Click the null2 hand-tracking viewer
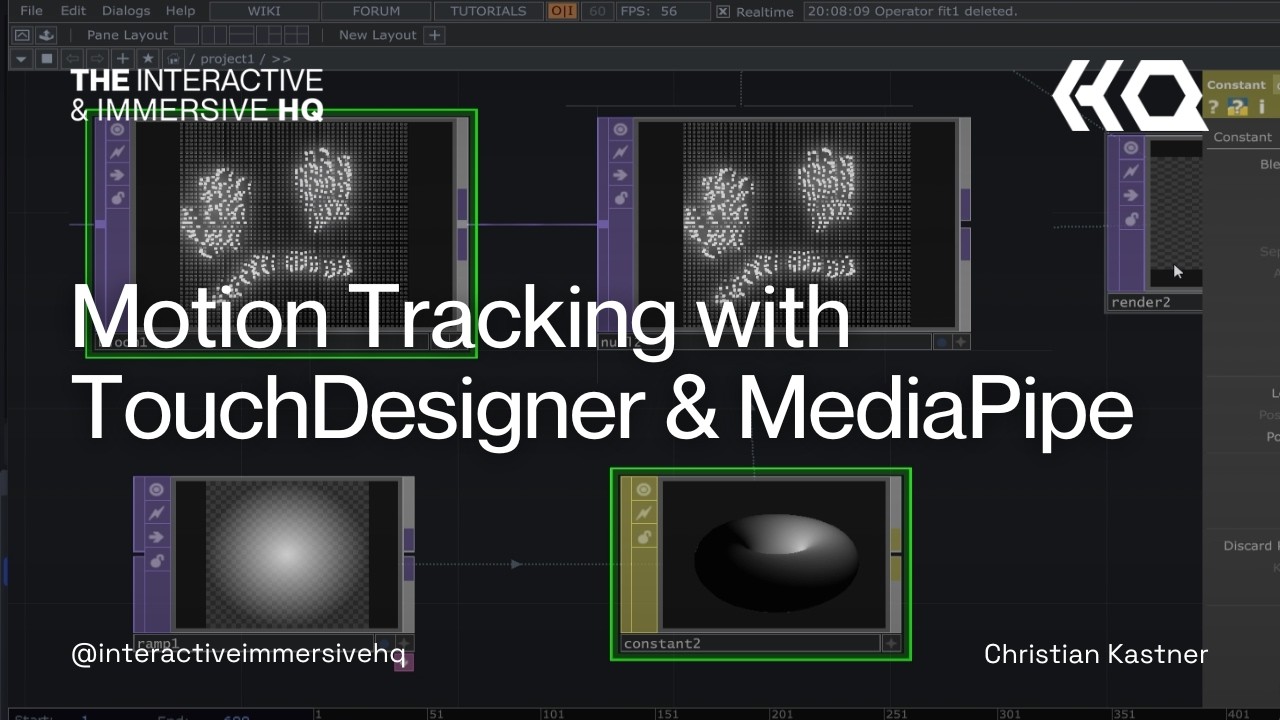 (797, 225)
